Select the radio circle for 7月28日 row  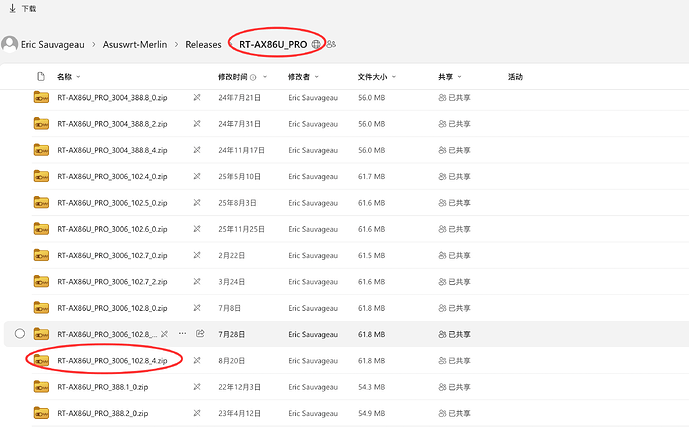pyautogui.click(x=20, y=334)
